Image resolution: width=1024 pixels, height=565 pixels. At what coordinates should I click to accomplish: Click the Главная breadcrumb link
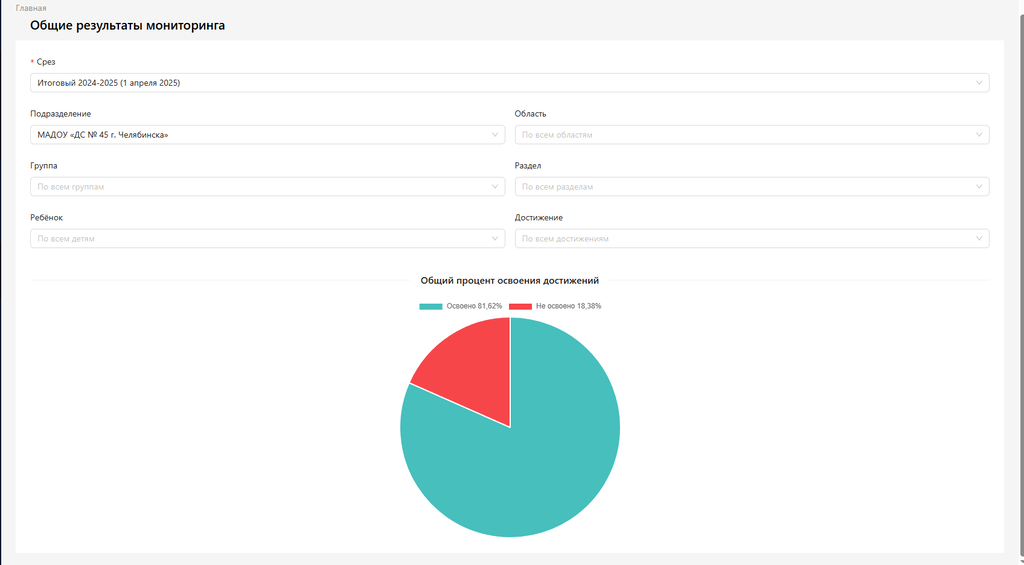coord(31,8)
